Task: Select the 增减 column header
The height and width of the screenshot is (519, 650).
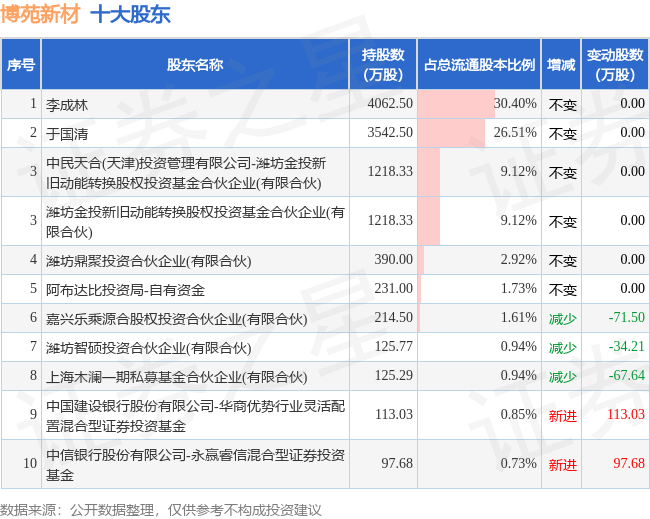Action: (x=561, y=65)
